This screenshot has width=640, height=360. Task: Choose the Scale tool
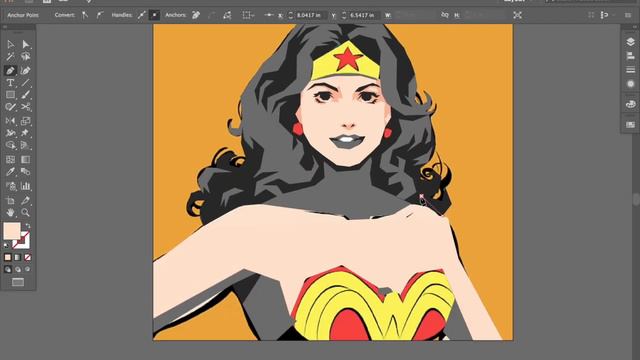coord(26,121)
